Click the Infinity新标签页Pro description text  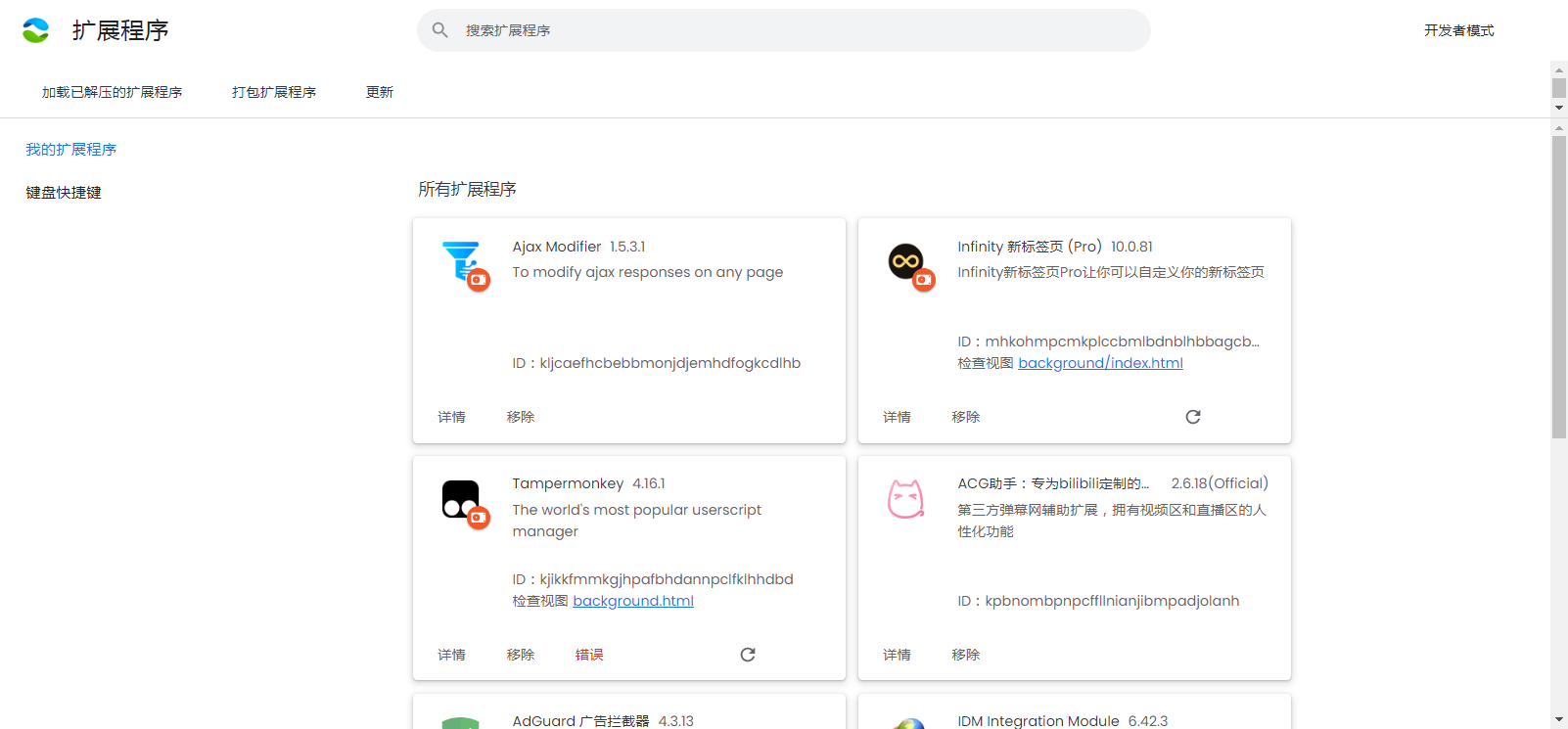[x=1111, y=272]
